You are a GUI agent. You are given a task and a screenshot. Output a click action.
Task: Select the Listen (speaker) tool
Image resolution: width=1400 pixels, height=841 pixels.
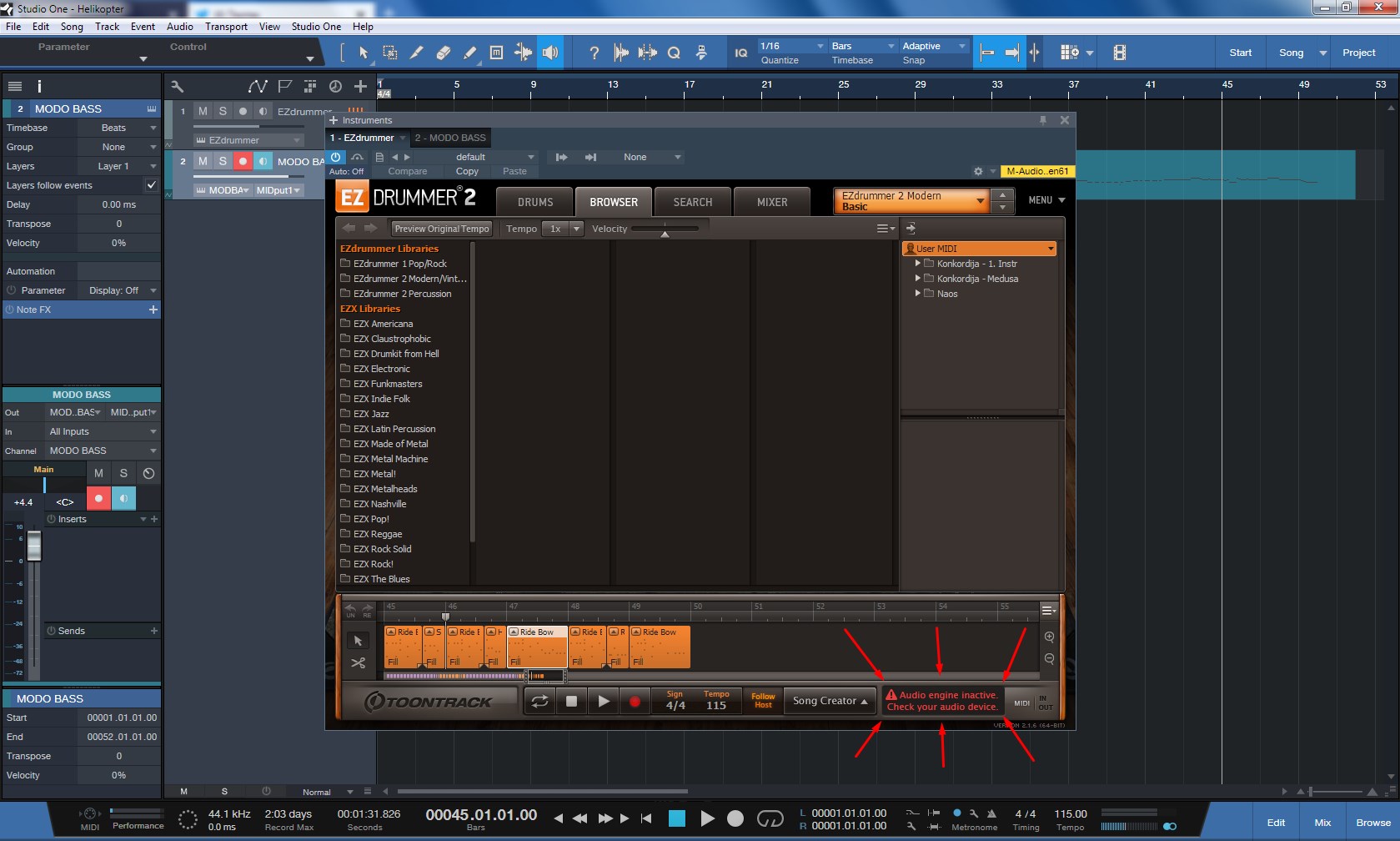coord(549,53)
